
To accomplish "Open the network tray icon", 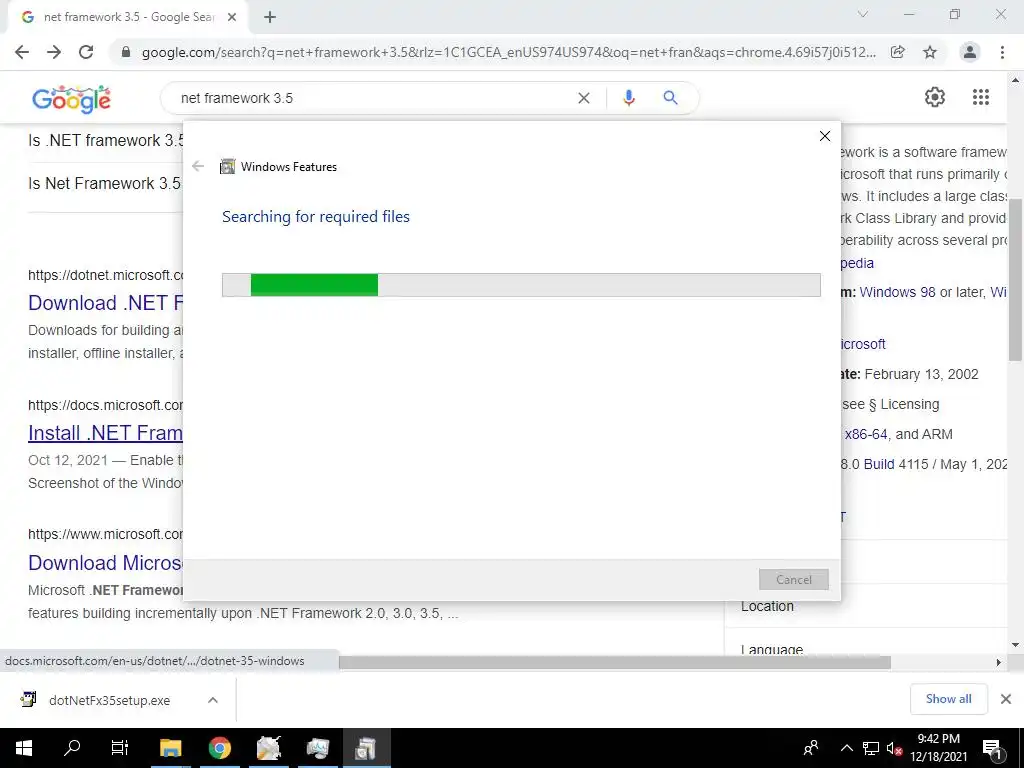I will 871,748.
